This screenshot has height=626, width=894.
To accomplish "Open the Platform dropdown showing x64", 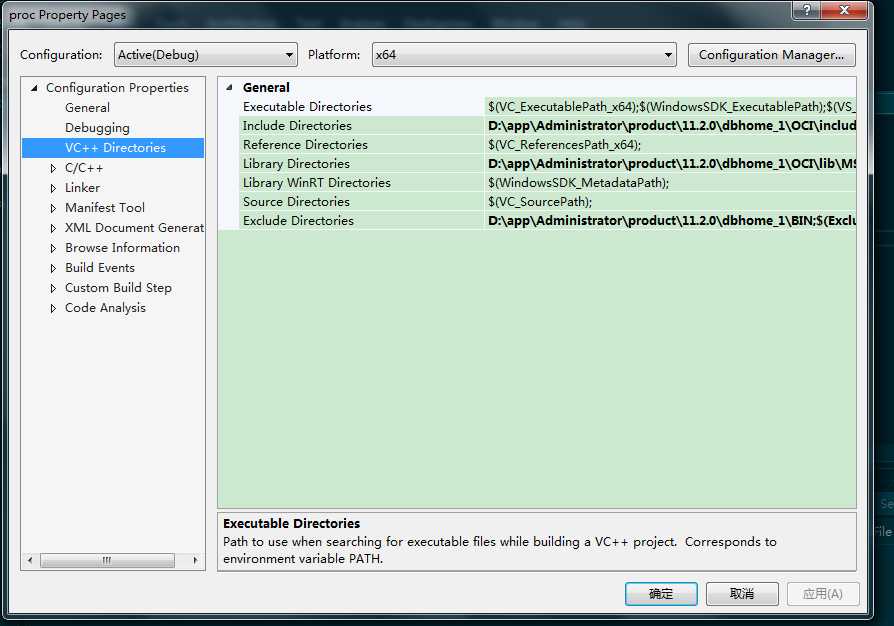I will pyautogui.click(x=524, y=55).
